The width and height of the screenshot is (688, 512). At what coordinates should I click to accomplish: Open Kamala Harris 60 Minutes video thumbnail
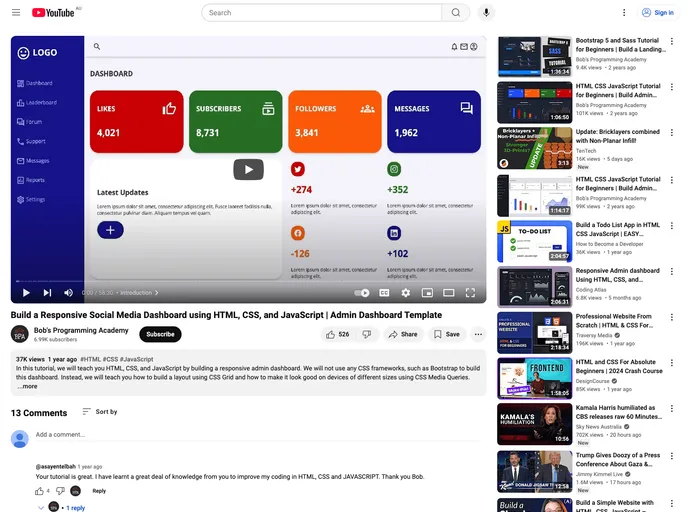pos(535,424)
